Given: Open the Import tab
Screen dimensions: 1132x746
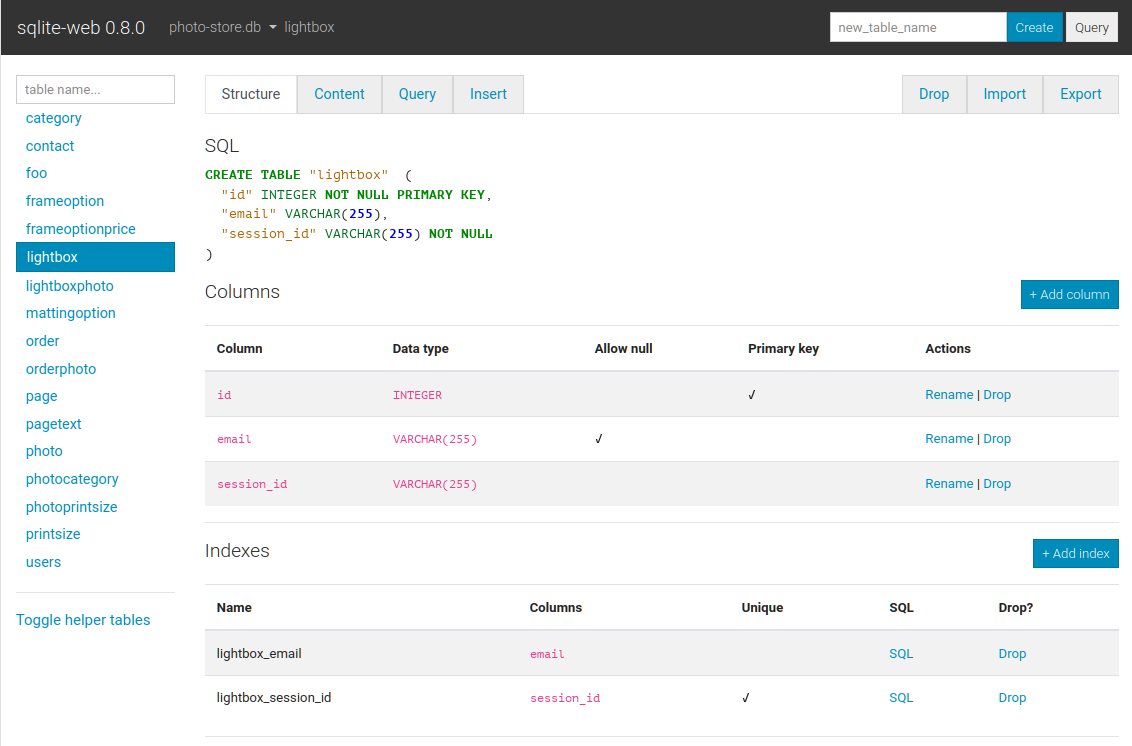Looking at the screenshot, I should [x=1004, y=94].
